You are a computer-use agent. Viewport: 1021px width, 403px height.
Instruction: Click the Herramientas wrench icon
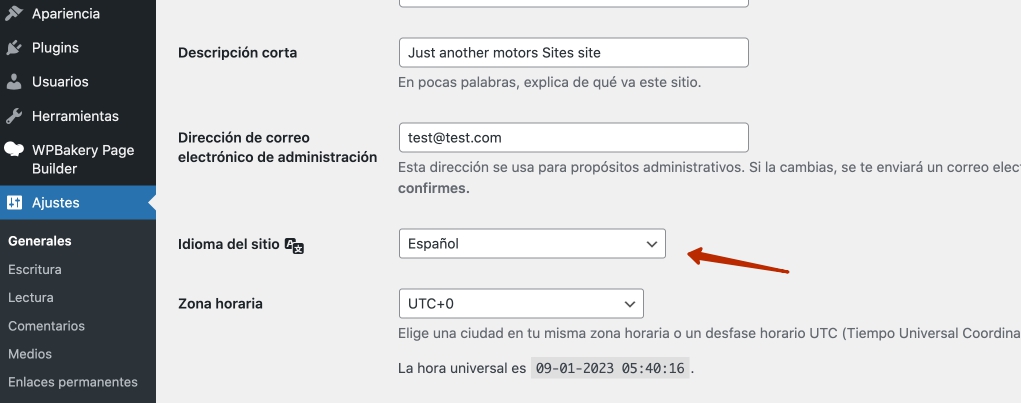tap(14, 116)
